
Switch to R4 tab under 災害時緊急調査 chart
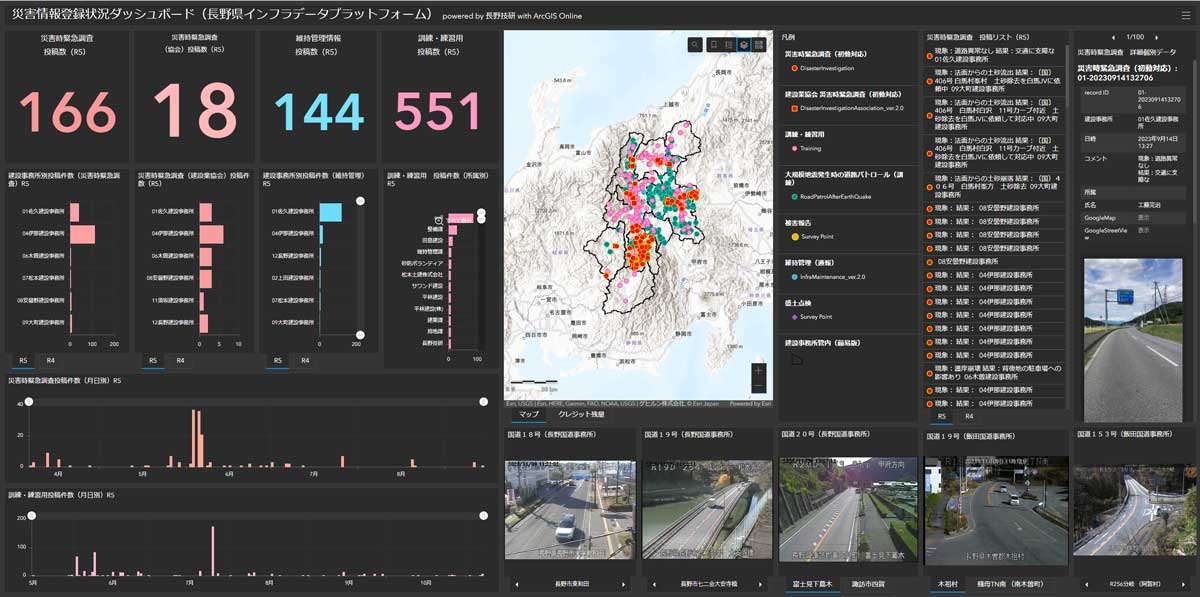coord(48,360)
